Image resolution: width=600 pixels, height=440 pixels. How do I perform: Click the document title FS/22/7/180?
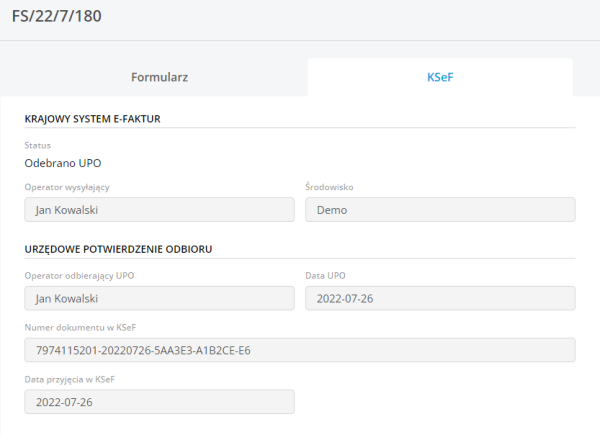(x=57, y=17)
